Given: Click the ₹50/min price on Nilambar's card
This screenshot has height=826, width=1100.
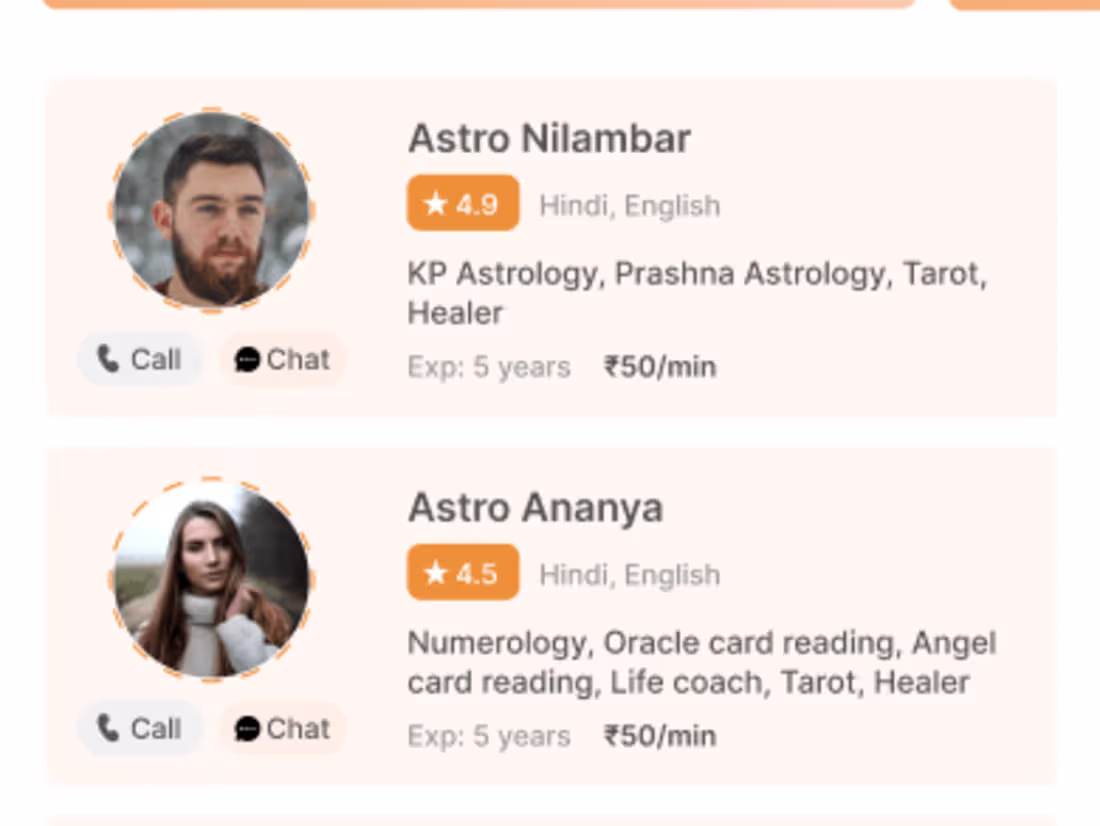Looking at the screenshot, I should click(x=661, y=366).
